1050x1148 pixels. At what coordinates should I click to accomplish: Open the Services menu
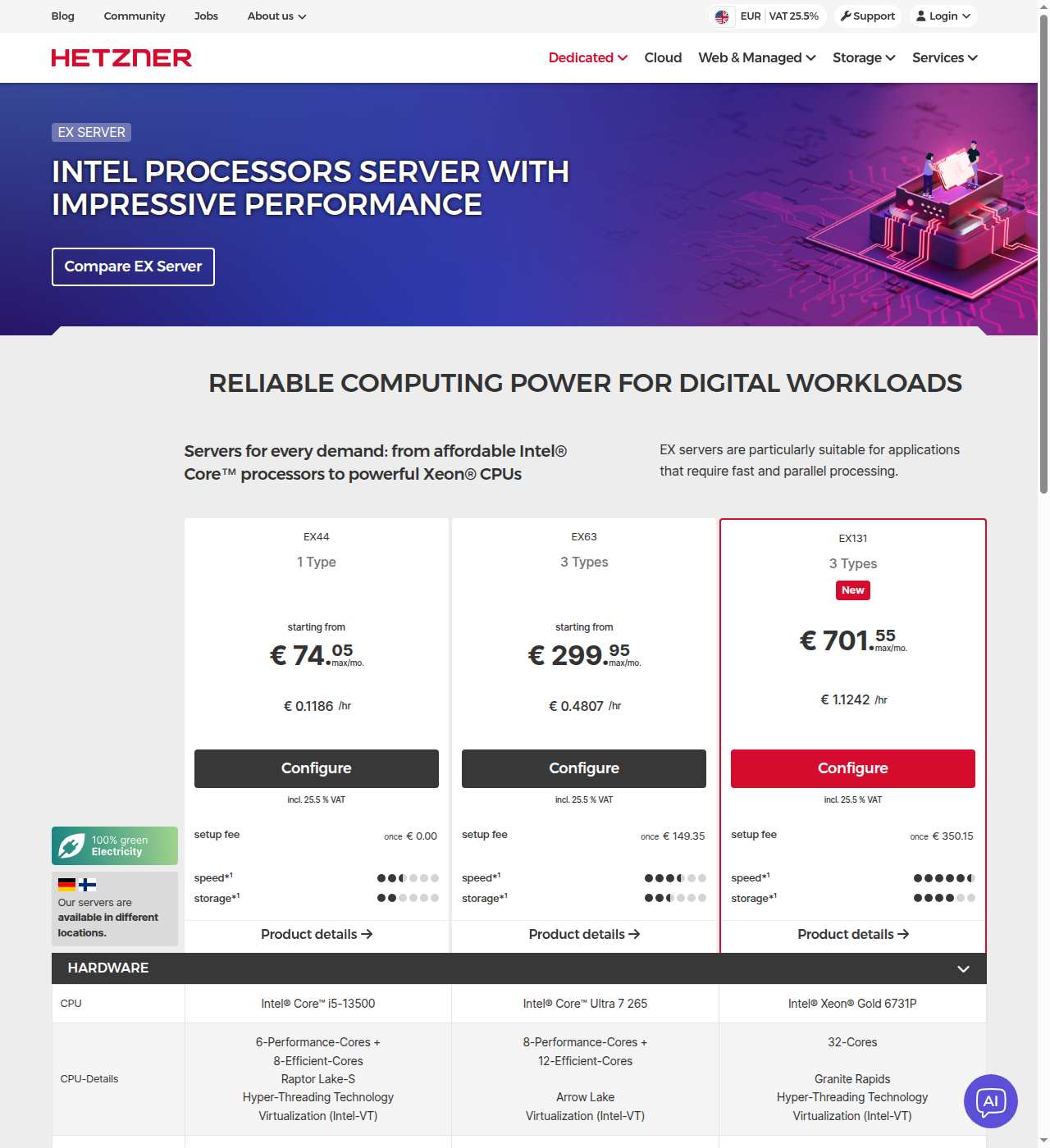pyautogui.click(x=945, y=57)
